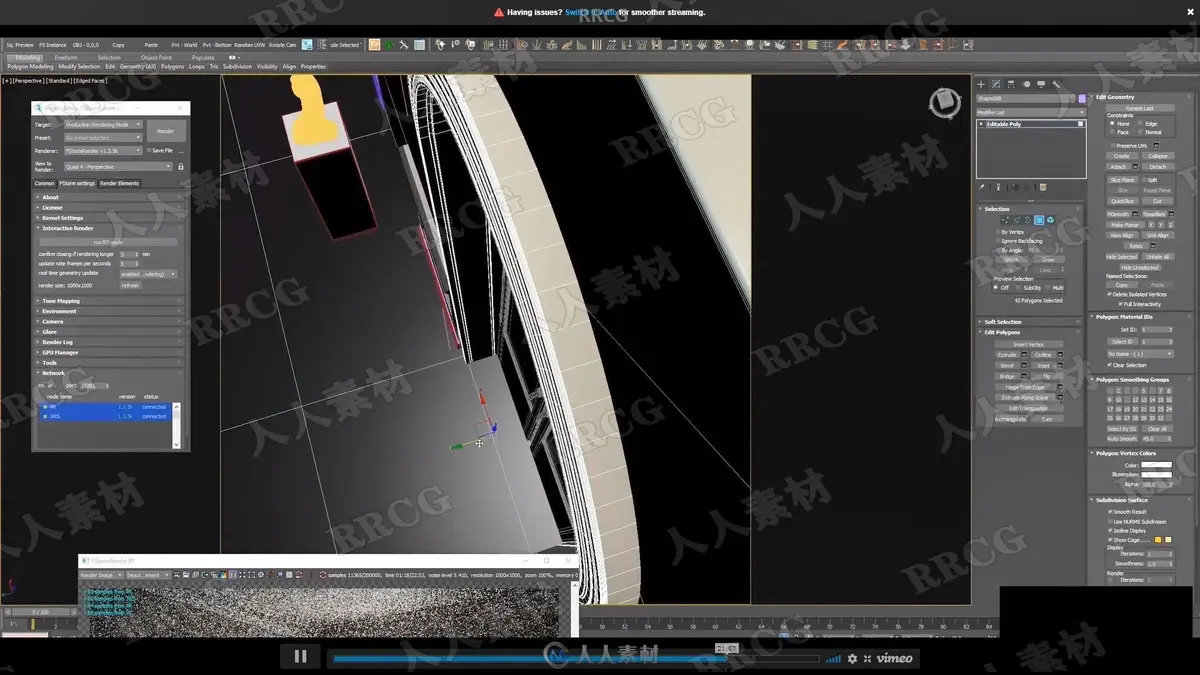Open the Motion tab in command panel
The height and width of the screenshot is (675, 1200).
click(1026, 84)
